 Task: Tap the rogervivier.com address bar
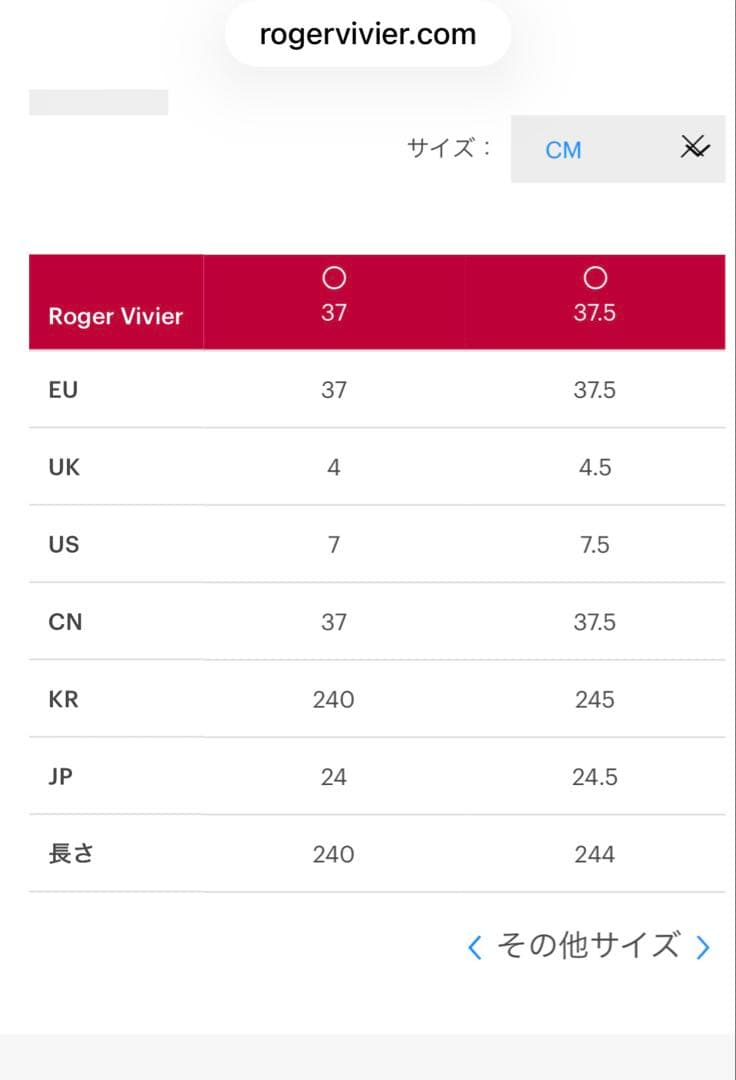tap(367, 35)
